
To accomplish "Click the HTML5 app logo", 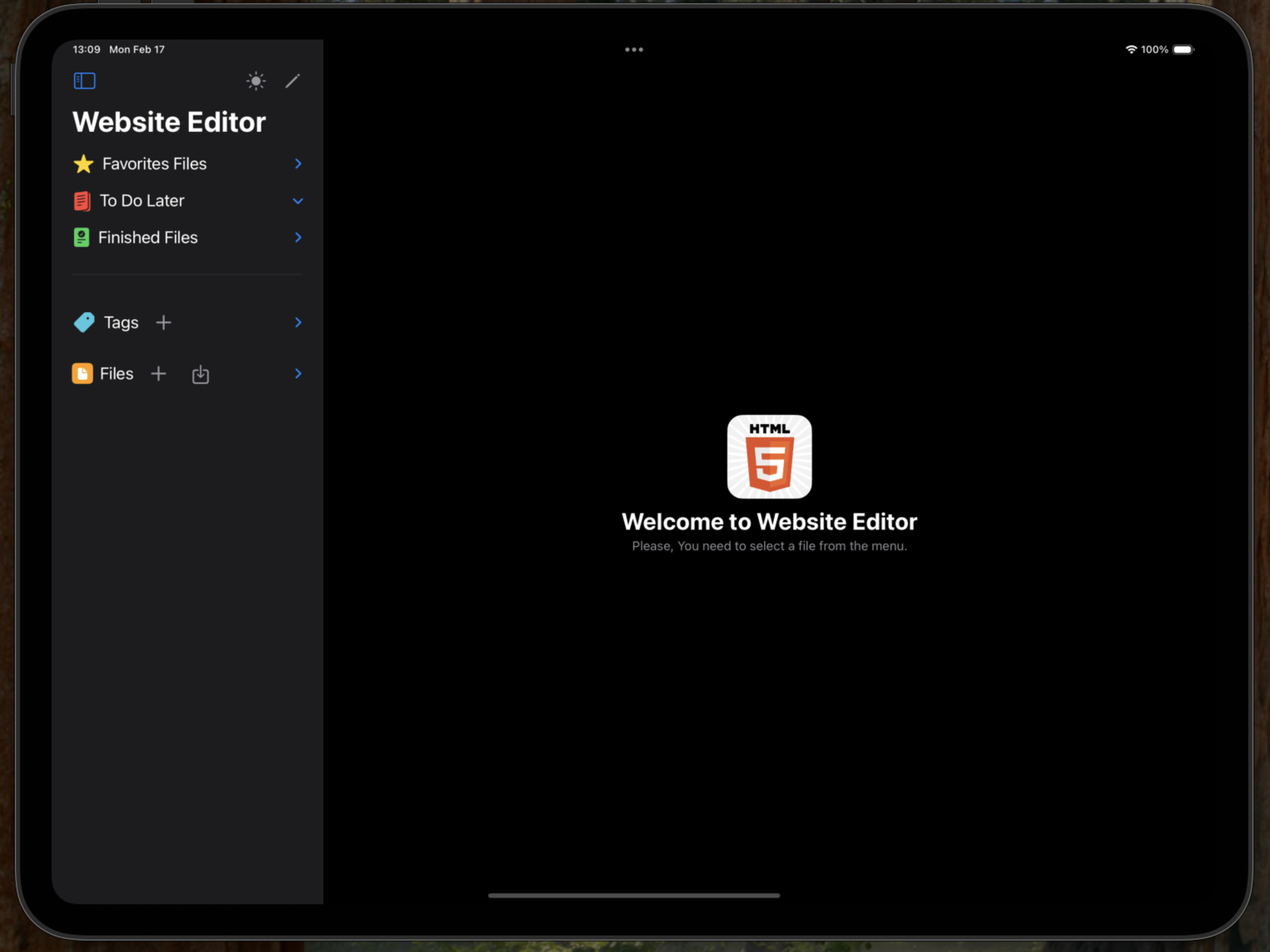I will click(x=769, y=456).
